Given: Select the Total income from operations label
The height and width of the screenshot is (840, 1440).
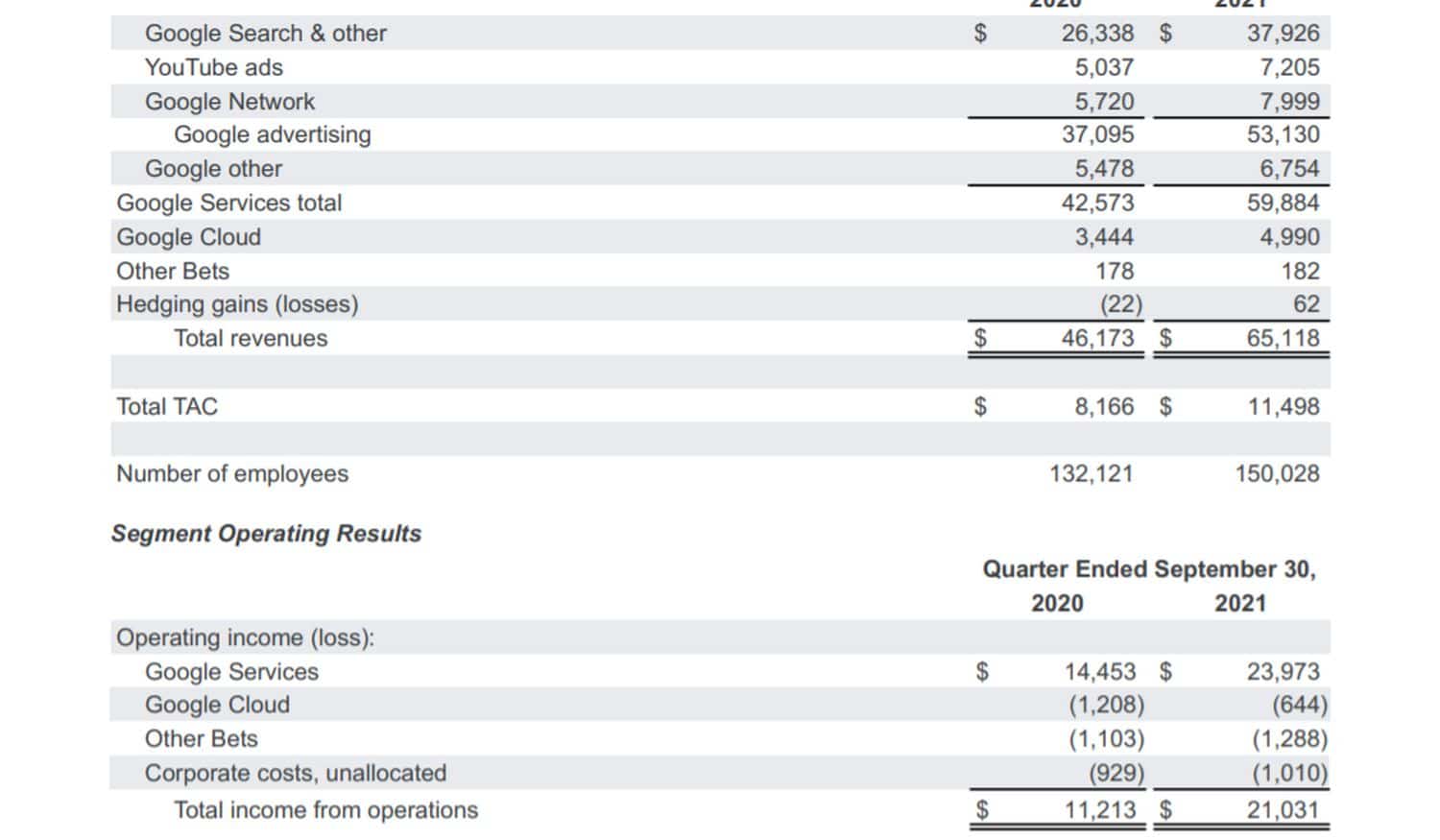Looking at the screenshot, I should tap(325, 810).
